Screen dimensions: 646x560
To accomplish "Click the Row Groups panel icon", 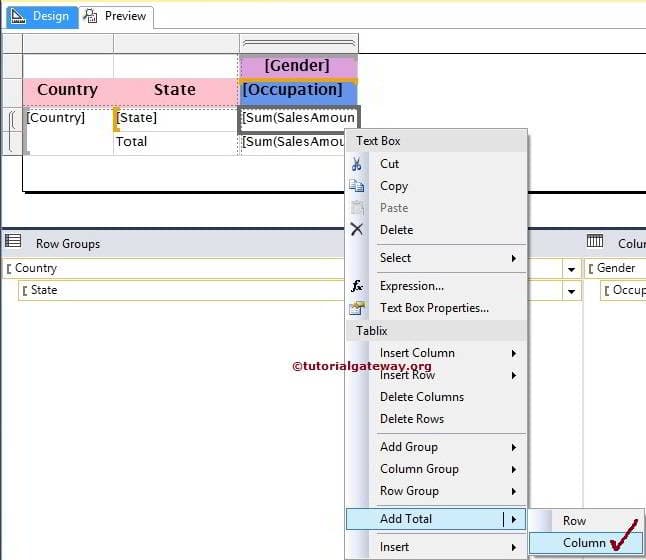I will 13,240.
